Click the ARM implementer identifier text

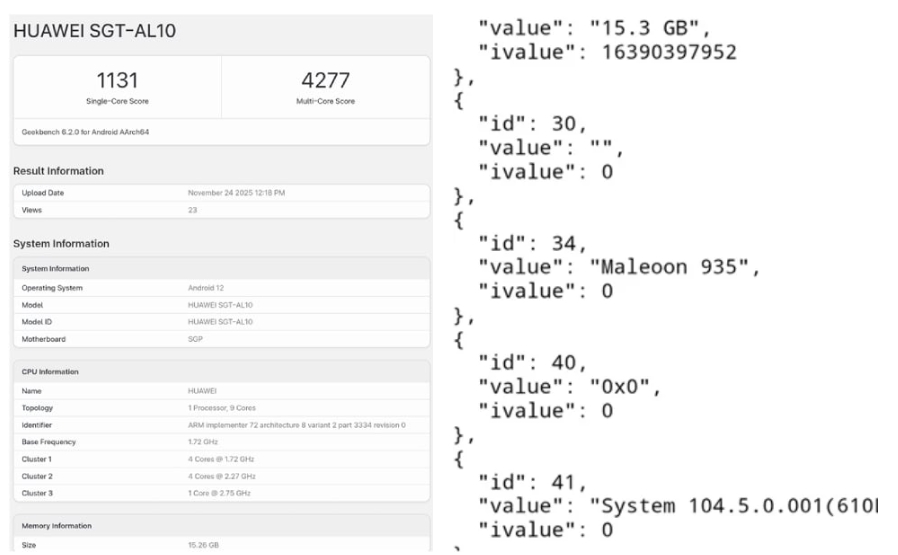click(x=296, y=425)
